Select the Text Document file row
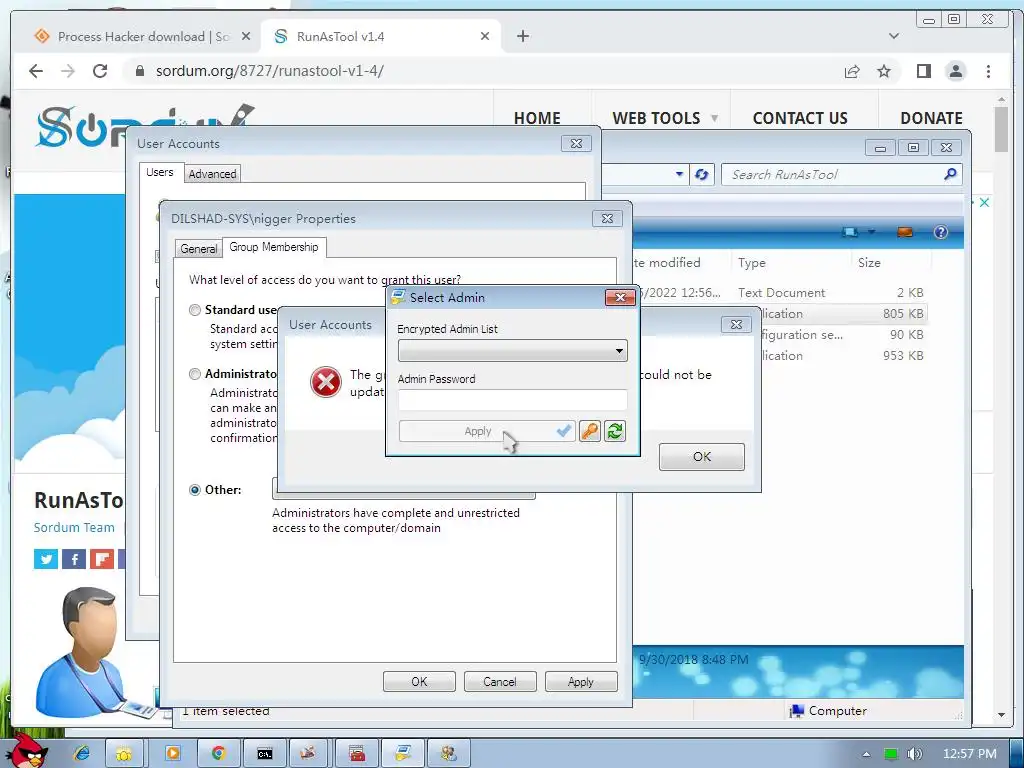 pos(780,293)
